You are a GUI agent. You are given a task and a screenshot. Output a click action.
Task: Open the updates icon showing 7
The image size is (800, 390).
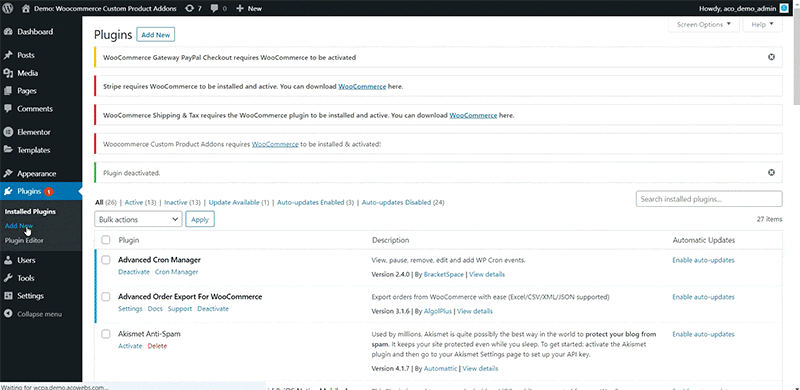point(190,9)
